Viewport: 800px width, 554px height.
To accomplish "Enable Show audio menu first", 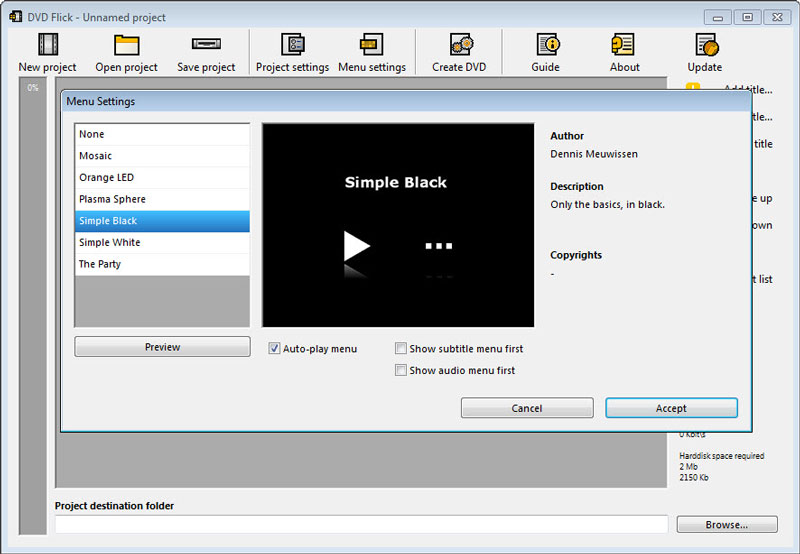I will click(401, 371).
